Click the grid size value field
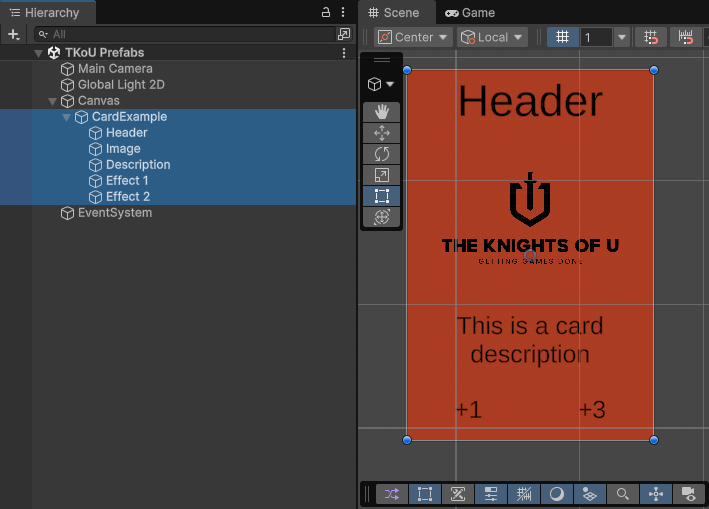Image resolution: width=709 pixels, height=509 pixels. point(596,37)
